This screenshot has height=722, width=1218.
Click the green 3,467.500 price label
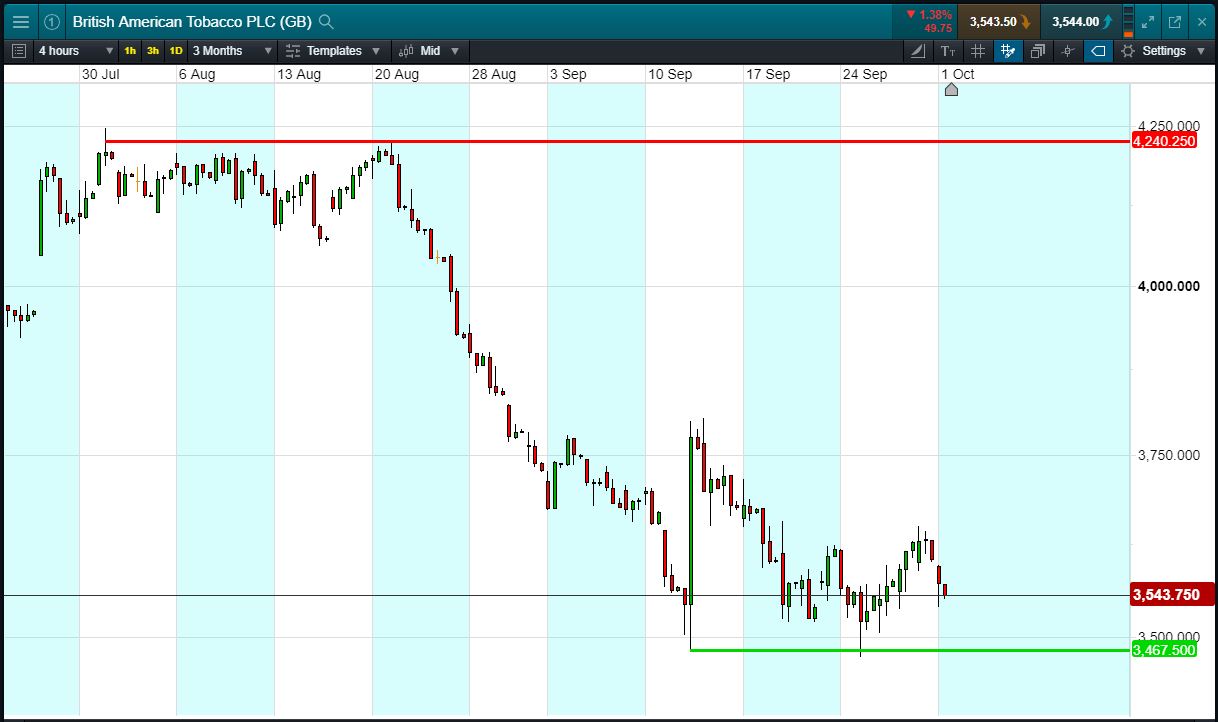coord(1164,650)
